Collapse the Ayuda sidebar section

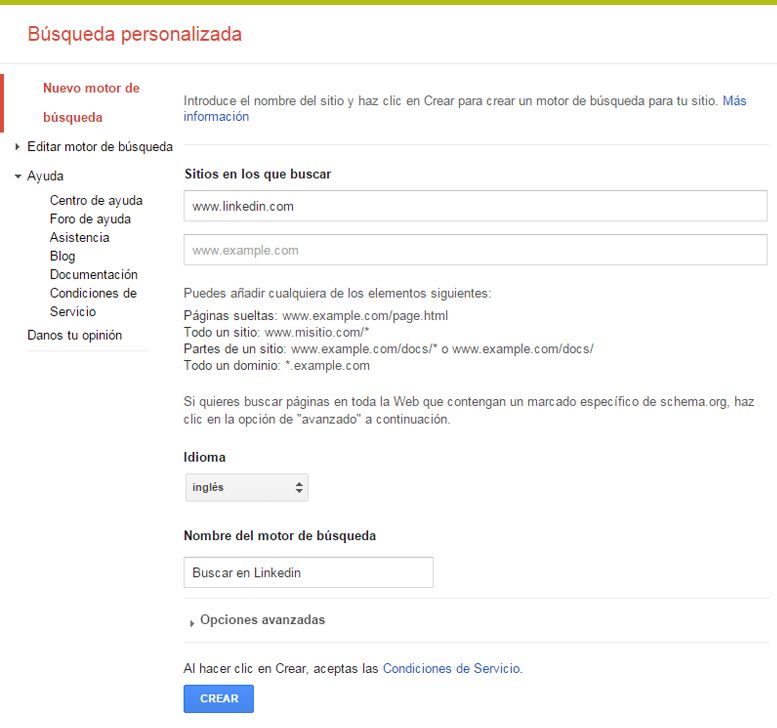pyautogui.click(x=18, y=176)
